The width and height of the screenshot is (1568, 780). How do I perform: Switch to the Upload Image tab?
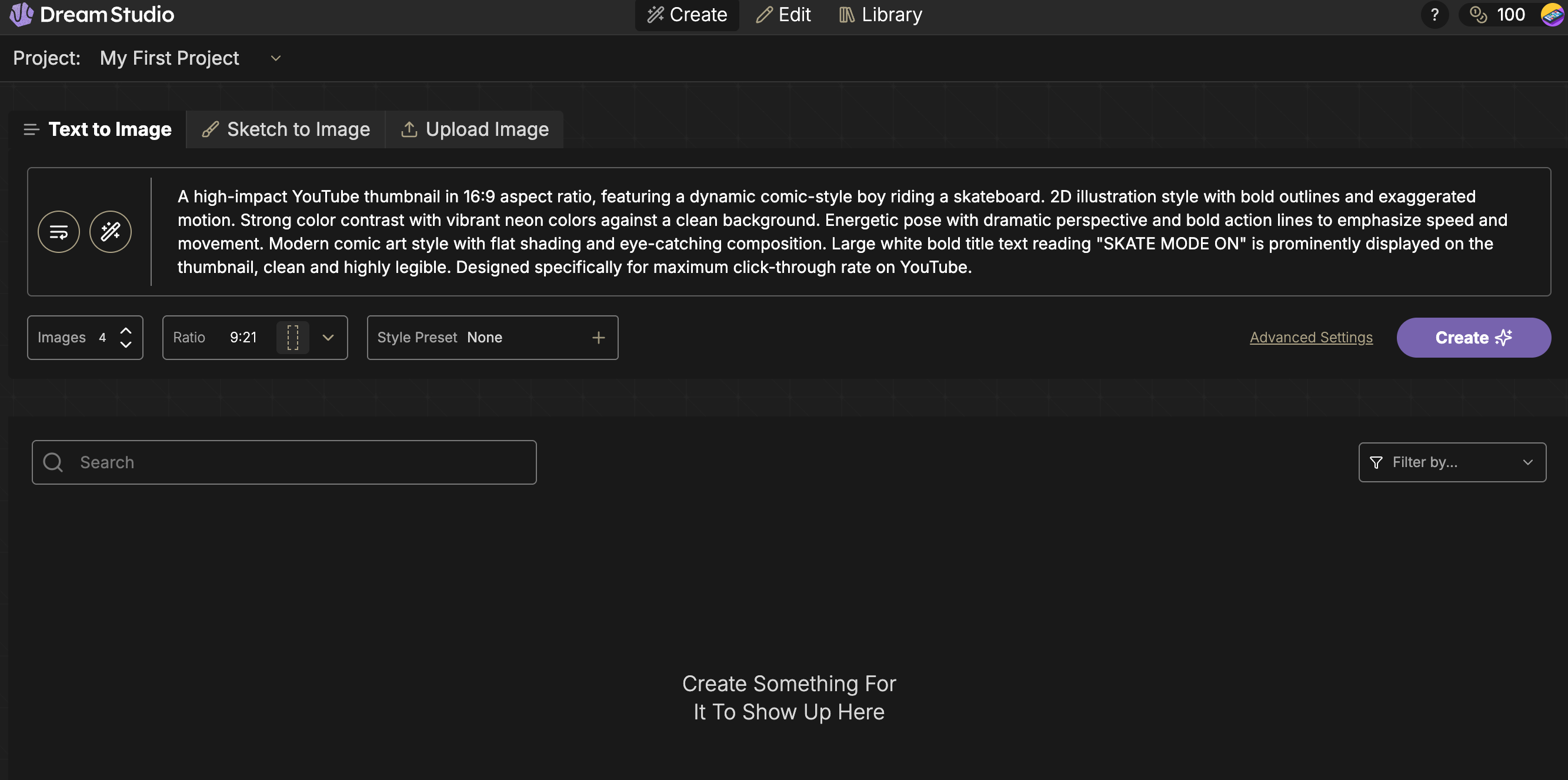(475, 129)
